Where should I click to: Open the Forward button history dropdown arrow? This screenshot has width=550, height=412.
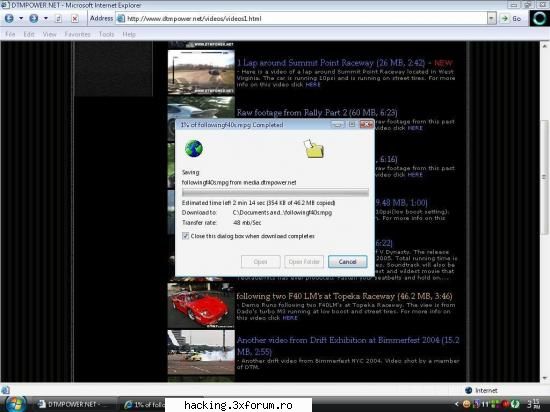click(x=46, y=18)
